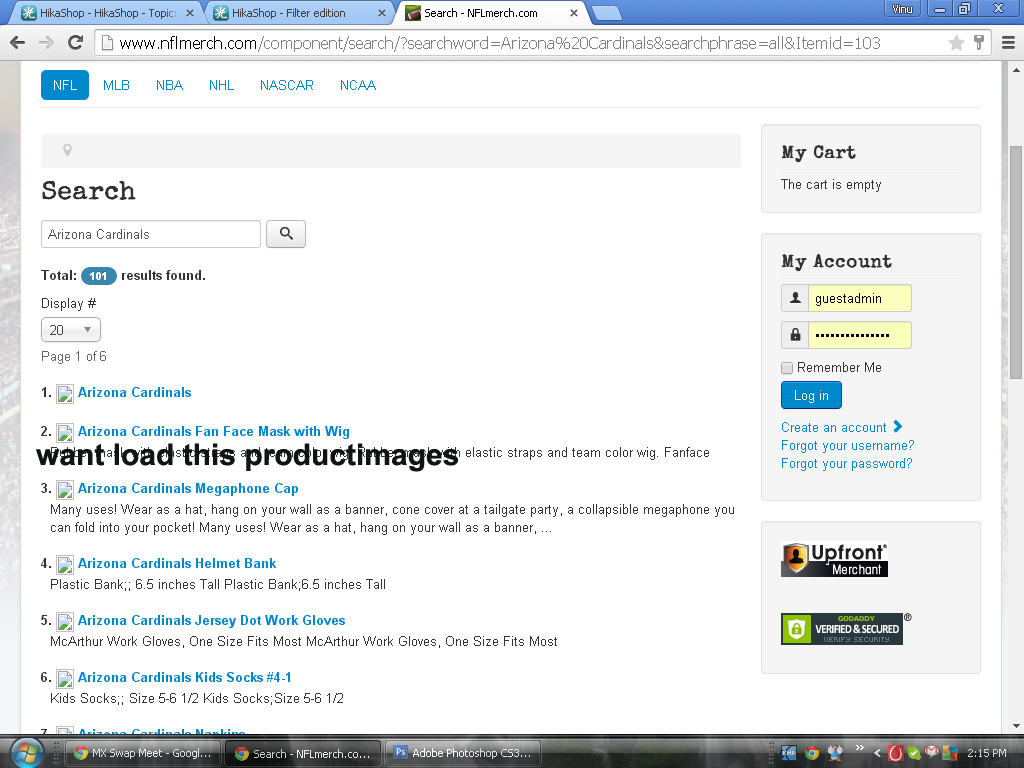Switch to the HikaShop Filter edition tab

pos(300,12)
